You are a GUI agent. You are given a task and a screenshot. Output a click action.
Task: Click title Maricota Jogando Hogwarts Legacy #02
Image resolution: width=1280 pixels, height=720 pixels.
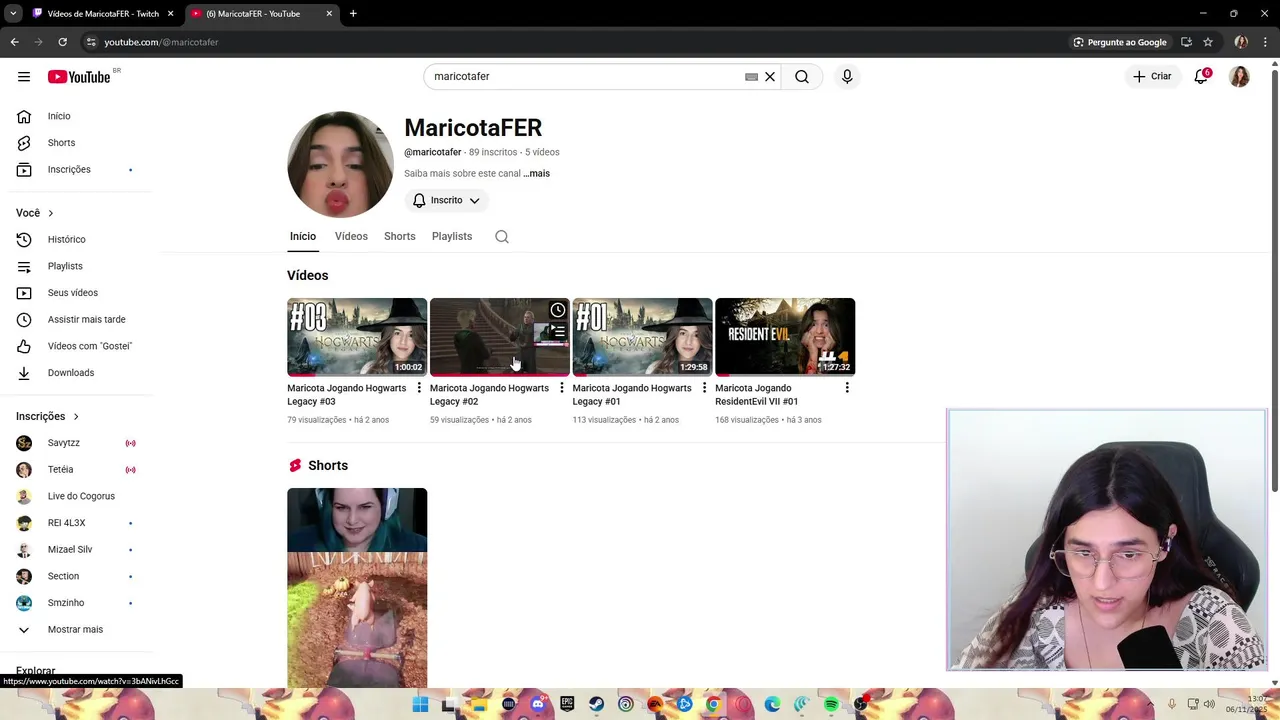[x=489, y=395]
